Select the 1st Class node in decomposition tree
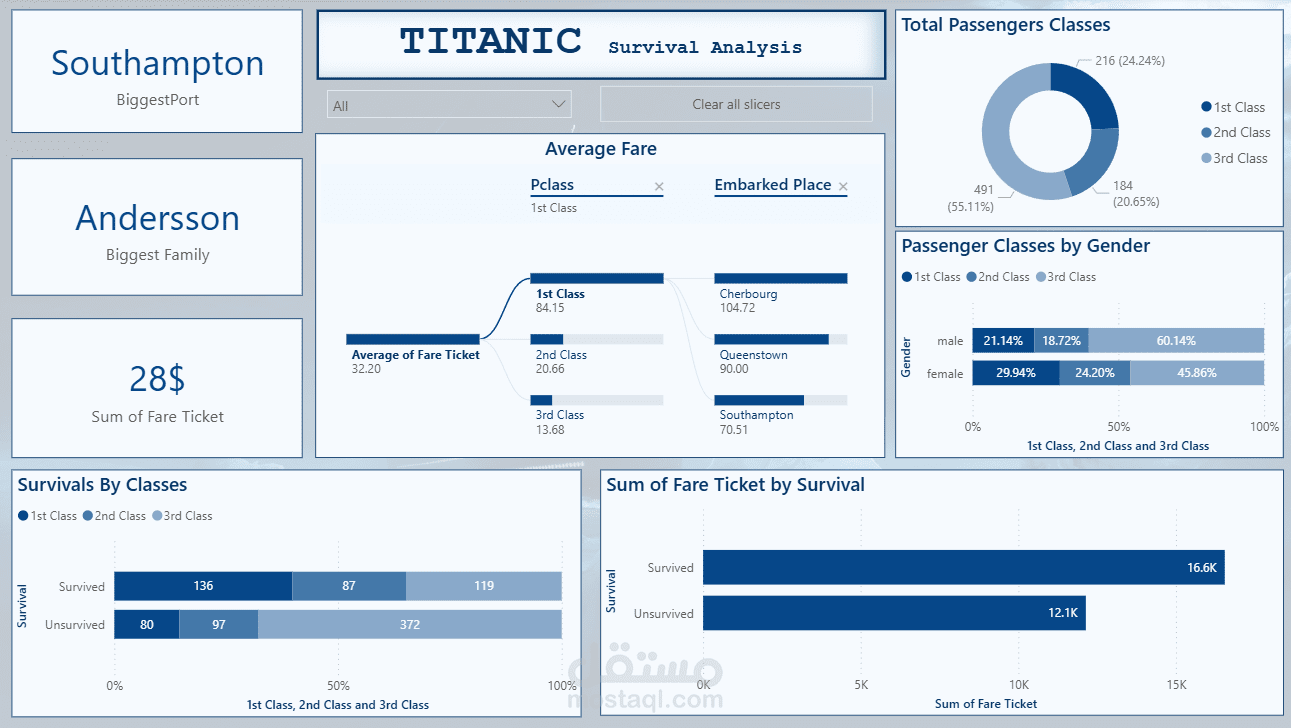The width and height of the screenshot is (1291, 728). (596, 278)
